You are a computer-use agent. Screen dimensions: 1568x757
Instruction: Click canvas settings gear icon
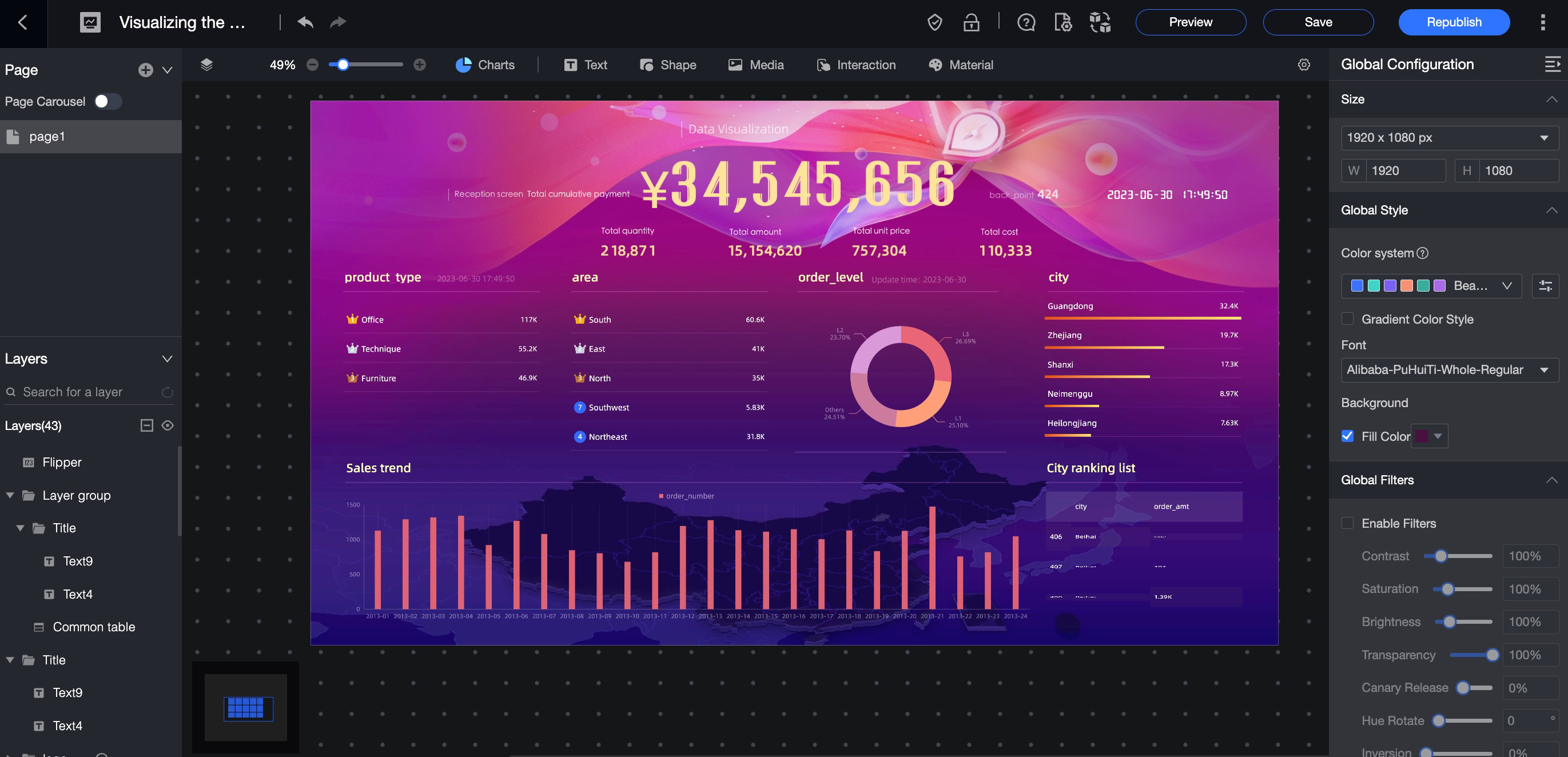tap(1303, 65)
